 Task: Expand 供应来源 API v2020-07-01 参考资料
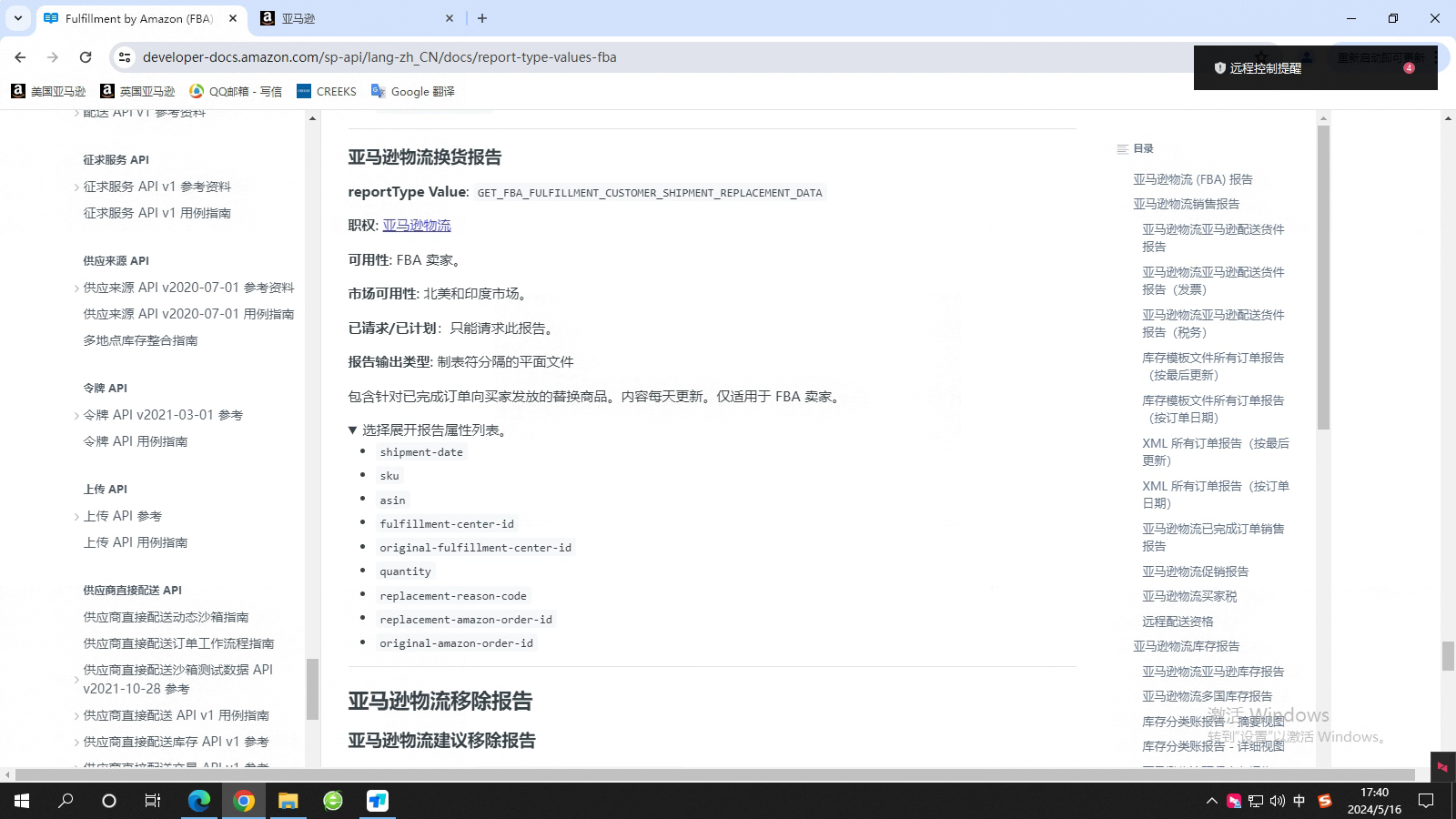point(76,288)
